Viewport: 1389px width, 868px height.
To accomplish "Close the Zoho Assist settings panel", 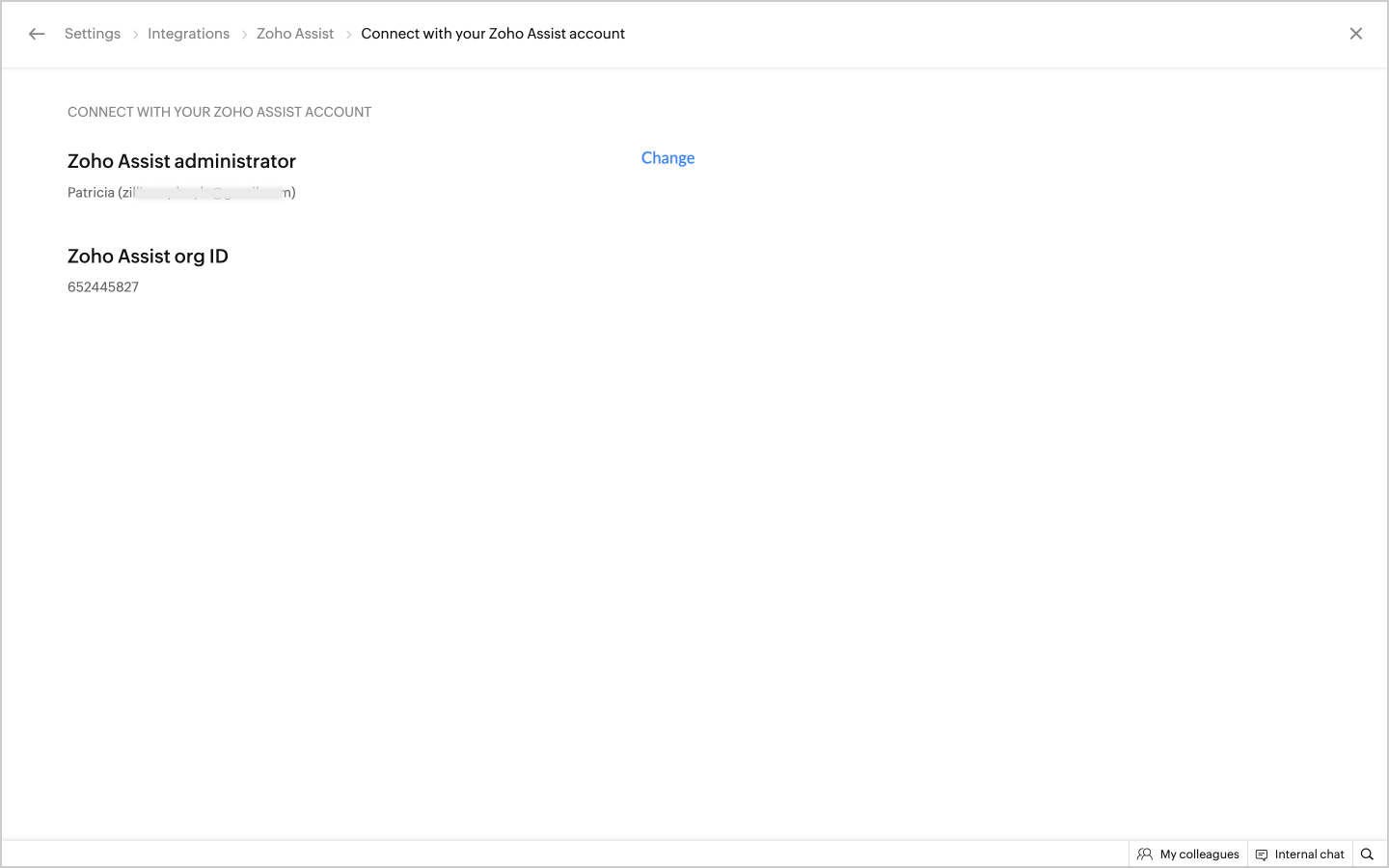I will click(x=1356, y=34).
